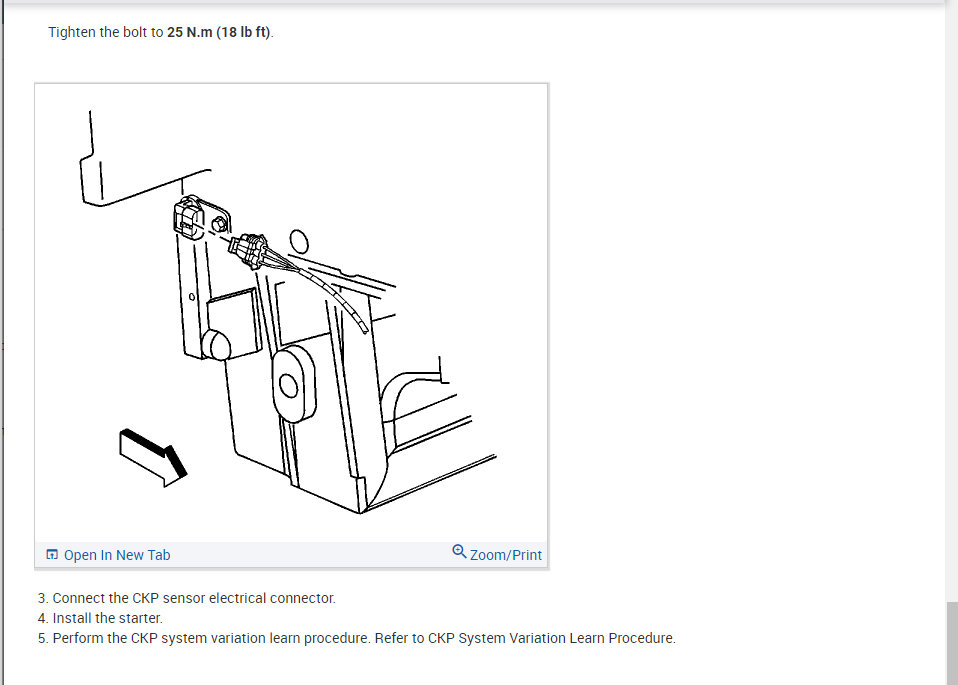The height and width of the screenshot is (685, 958).
Task: Select the Zoom/Print link text
Action: pos(505,555)
